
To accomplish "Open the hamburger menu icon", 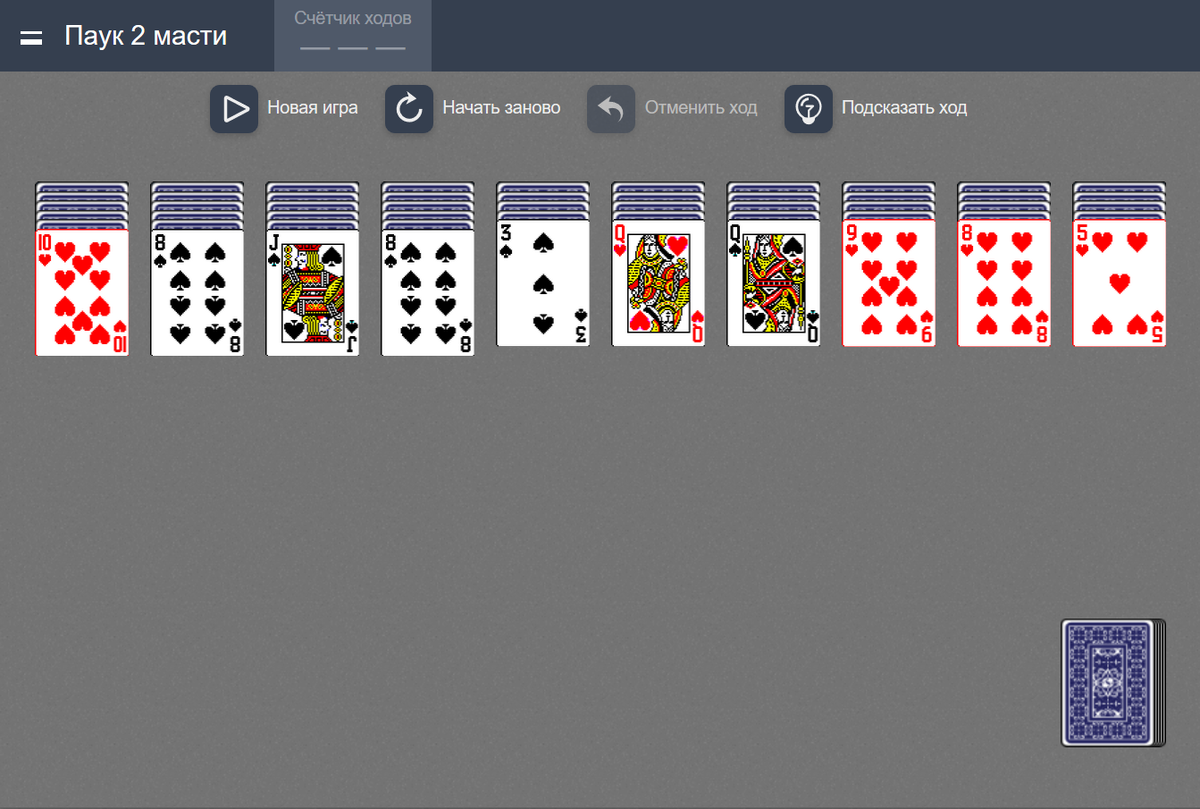I will (x=31, y=37).
